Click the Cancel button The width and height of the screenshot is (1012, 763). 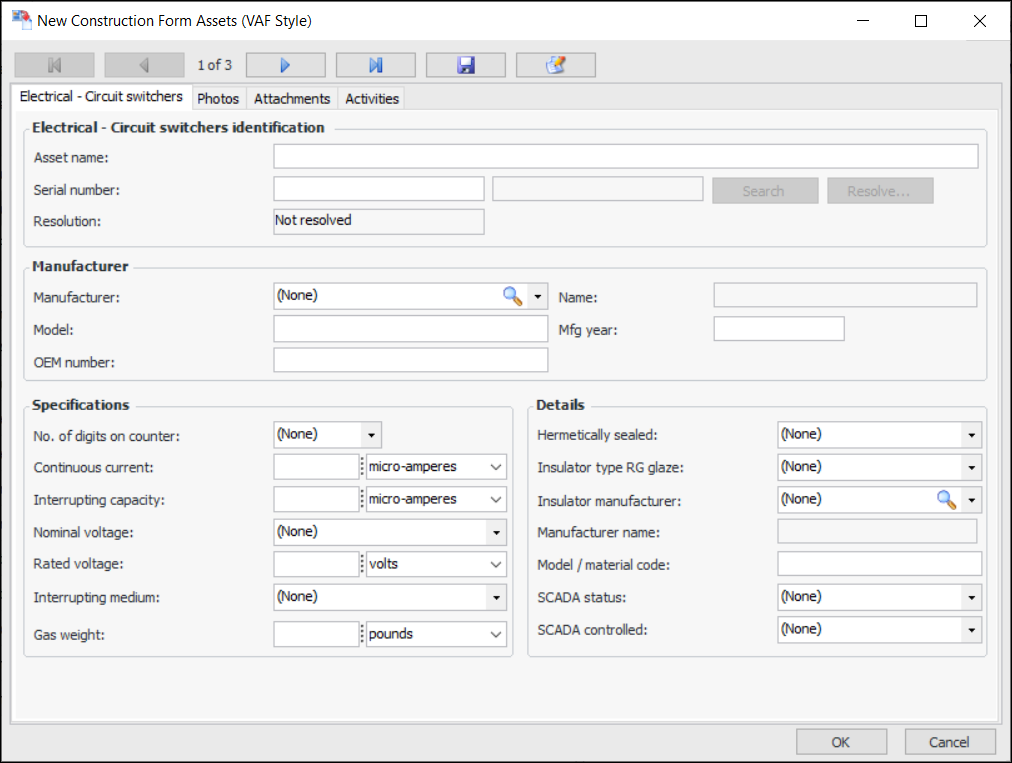coord(949,742)
